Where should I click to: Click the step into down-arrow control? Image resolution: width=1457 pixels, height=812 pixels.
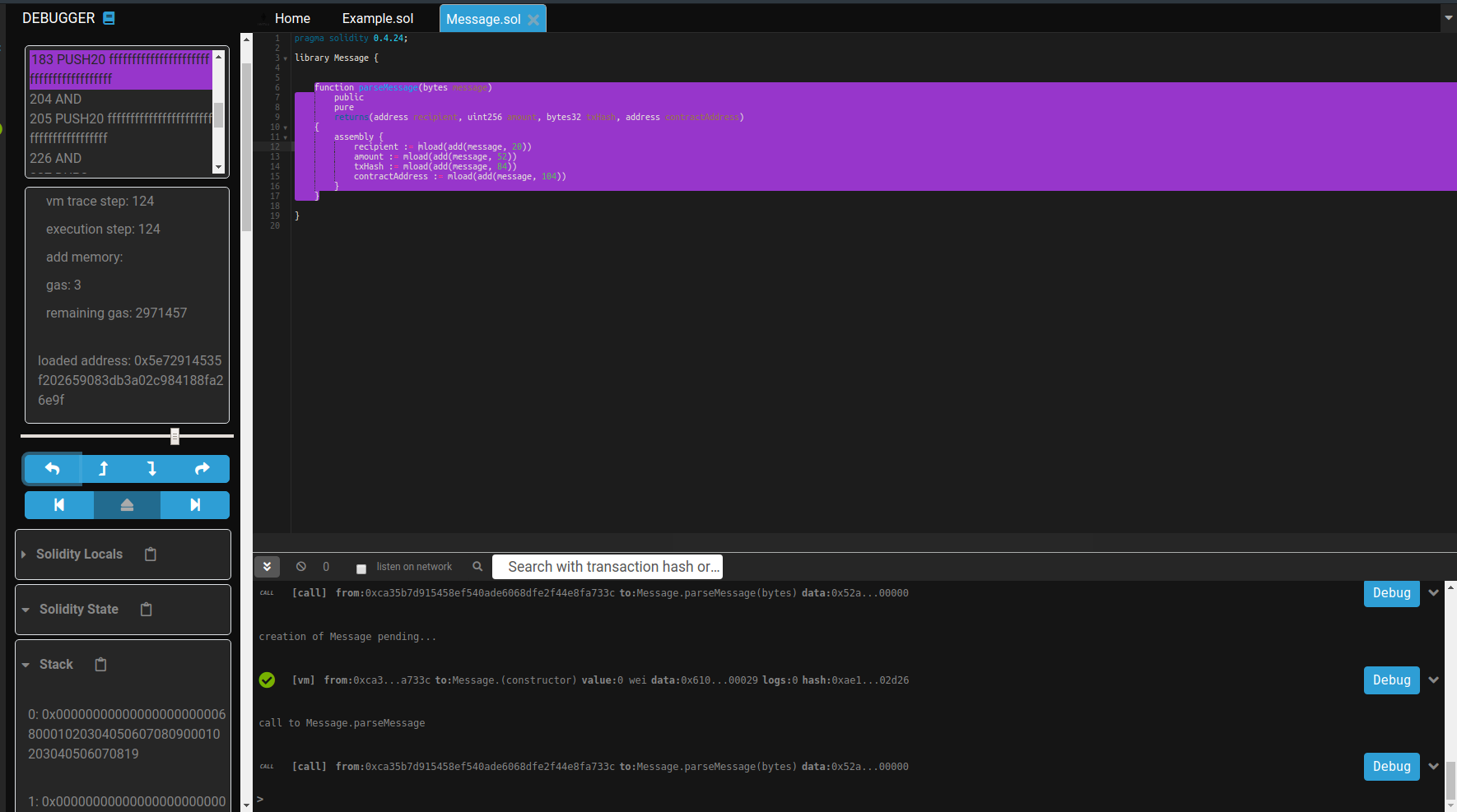pos(151,468)
